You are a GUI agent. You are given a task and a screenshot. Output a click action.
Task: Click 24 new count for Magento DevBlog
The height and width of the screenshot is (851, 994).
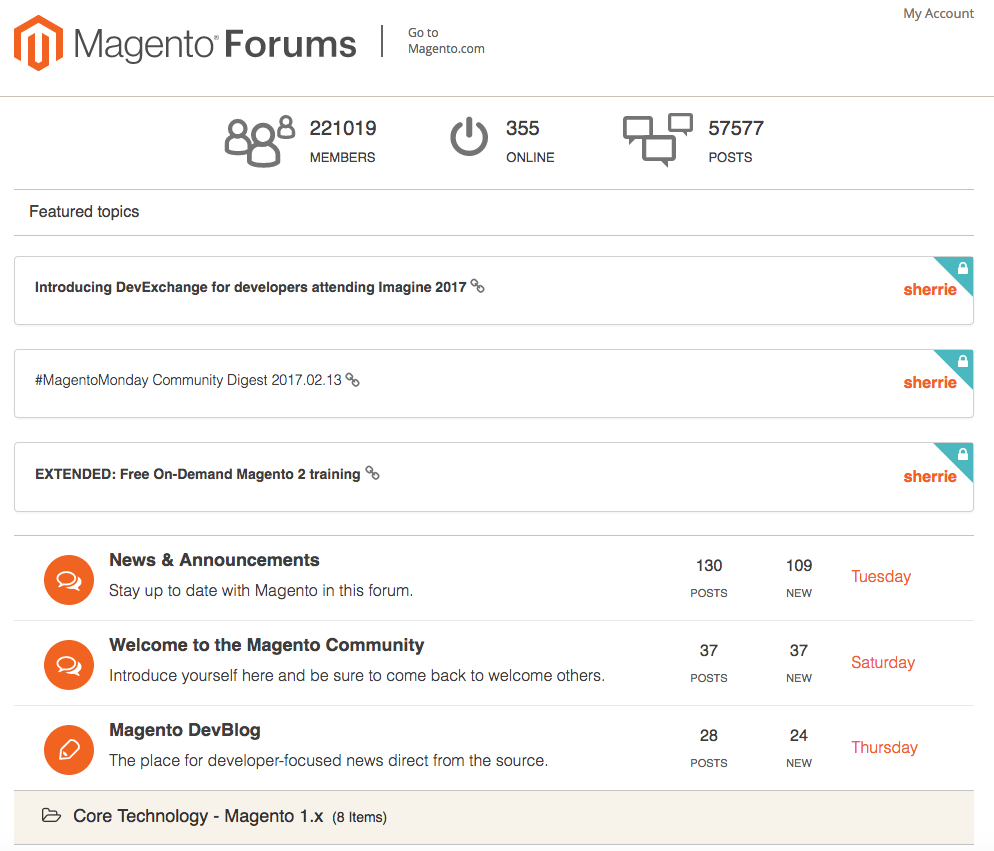coord(799,736)
